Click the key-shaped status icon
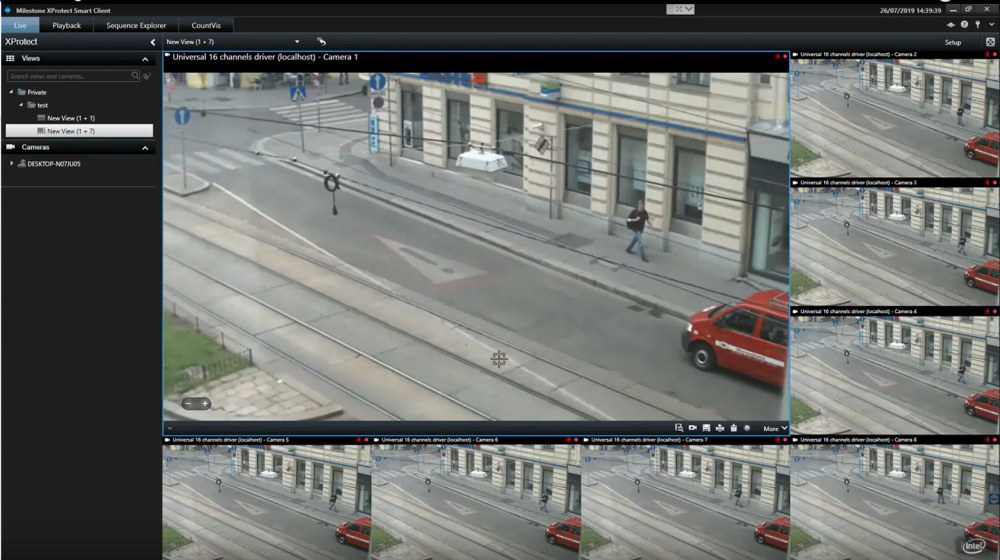Image resolution: width=1000 pixels, height=560 pixels. tap(978, 25)
